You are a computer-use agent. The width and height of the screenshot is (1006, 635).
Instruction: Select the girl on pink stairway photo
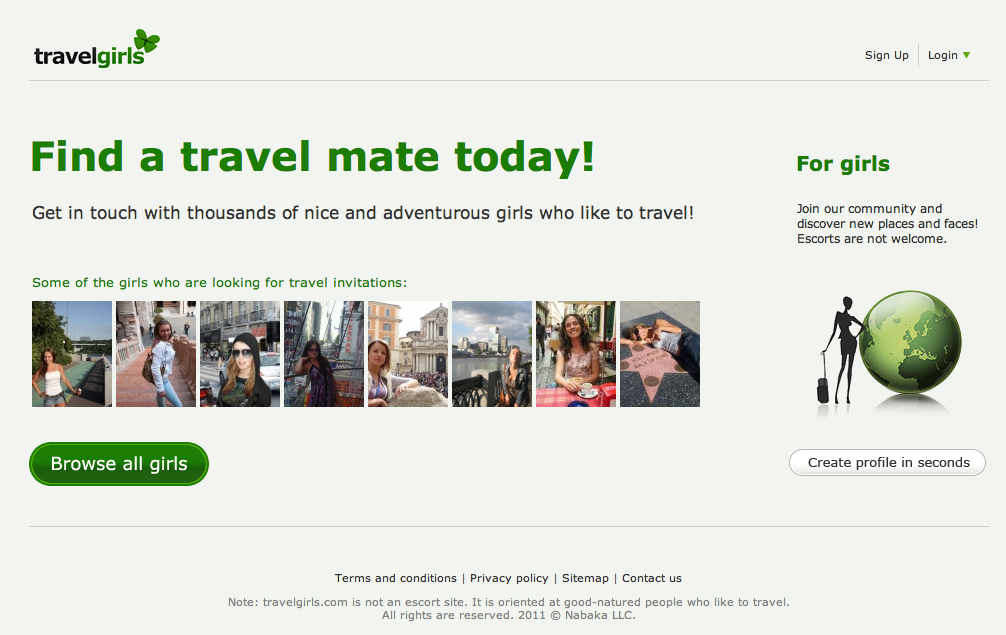point(156,354)
